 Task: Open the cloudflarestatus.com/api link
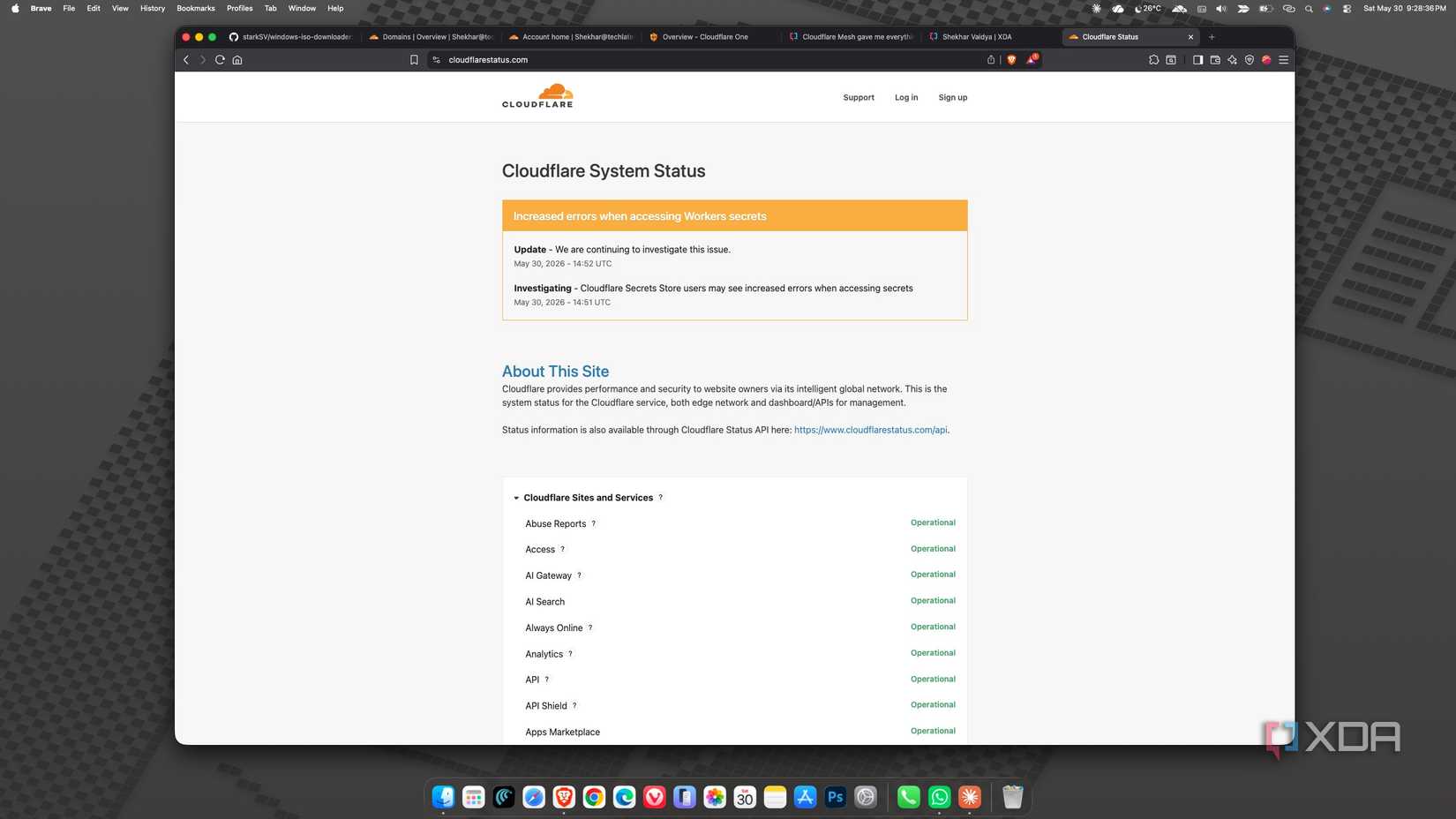[871, 430]
